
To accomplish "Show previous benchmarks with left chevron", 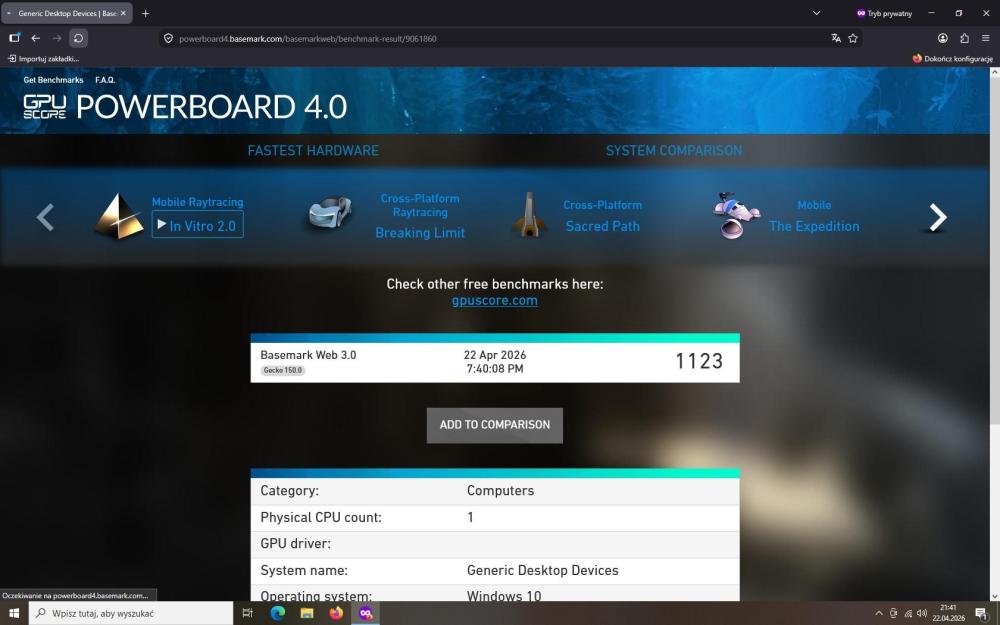I will [45, 217].
